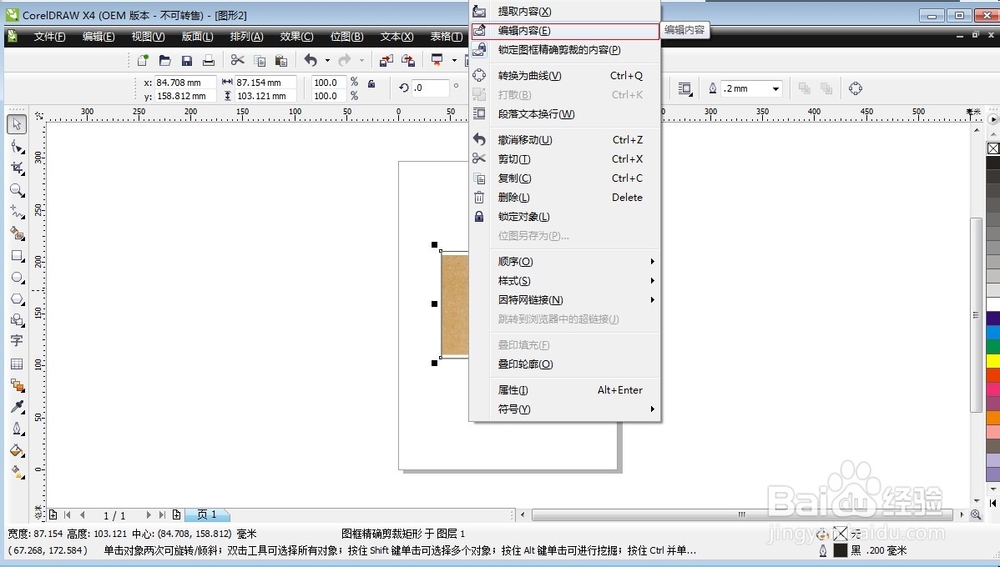
Task: Click the x position field 84.708 mm
Action: [186, 82]
